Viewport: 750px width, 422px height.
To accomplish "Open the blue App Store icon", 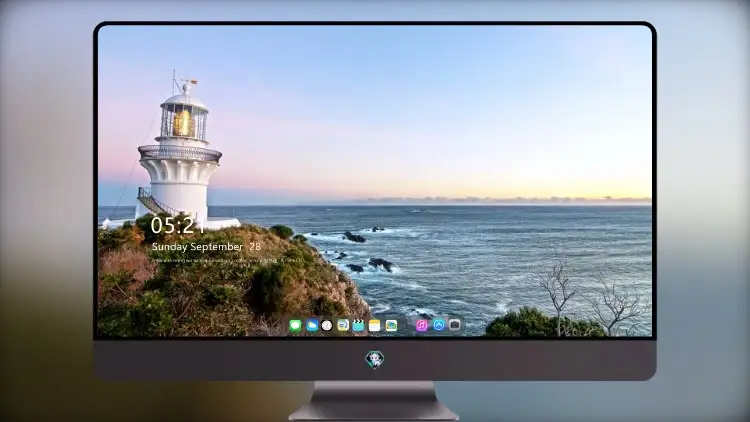I will 439,325.
